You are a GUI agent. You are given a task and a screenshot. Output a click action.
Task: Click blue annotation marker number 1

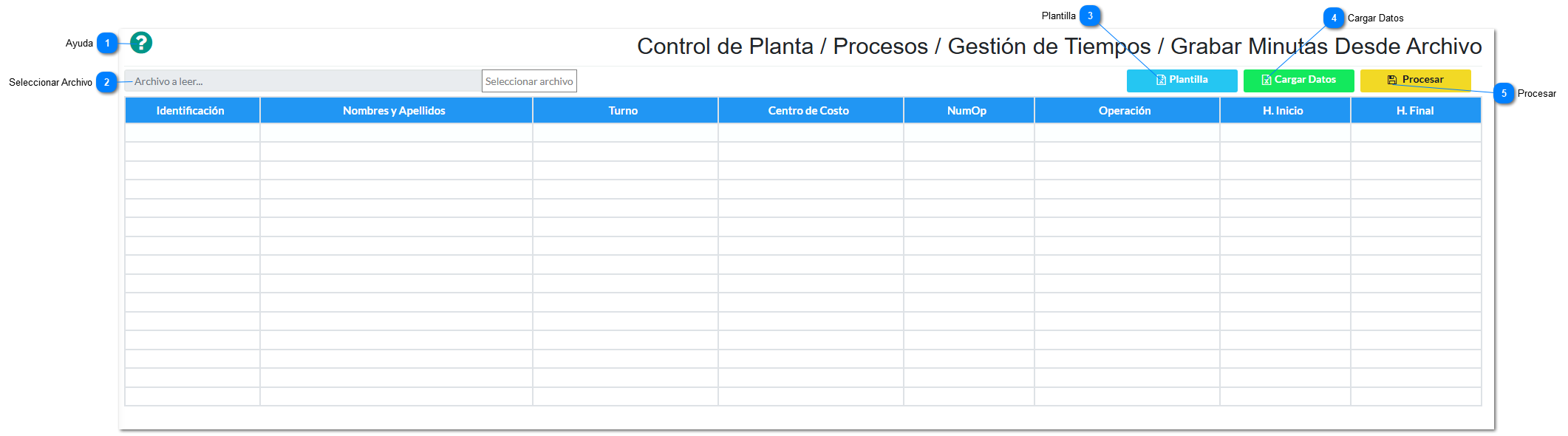[107, 43]
